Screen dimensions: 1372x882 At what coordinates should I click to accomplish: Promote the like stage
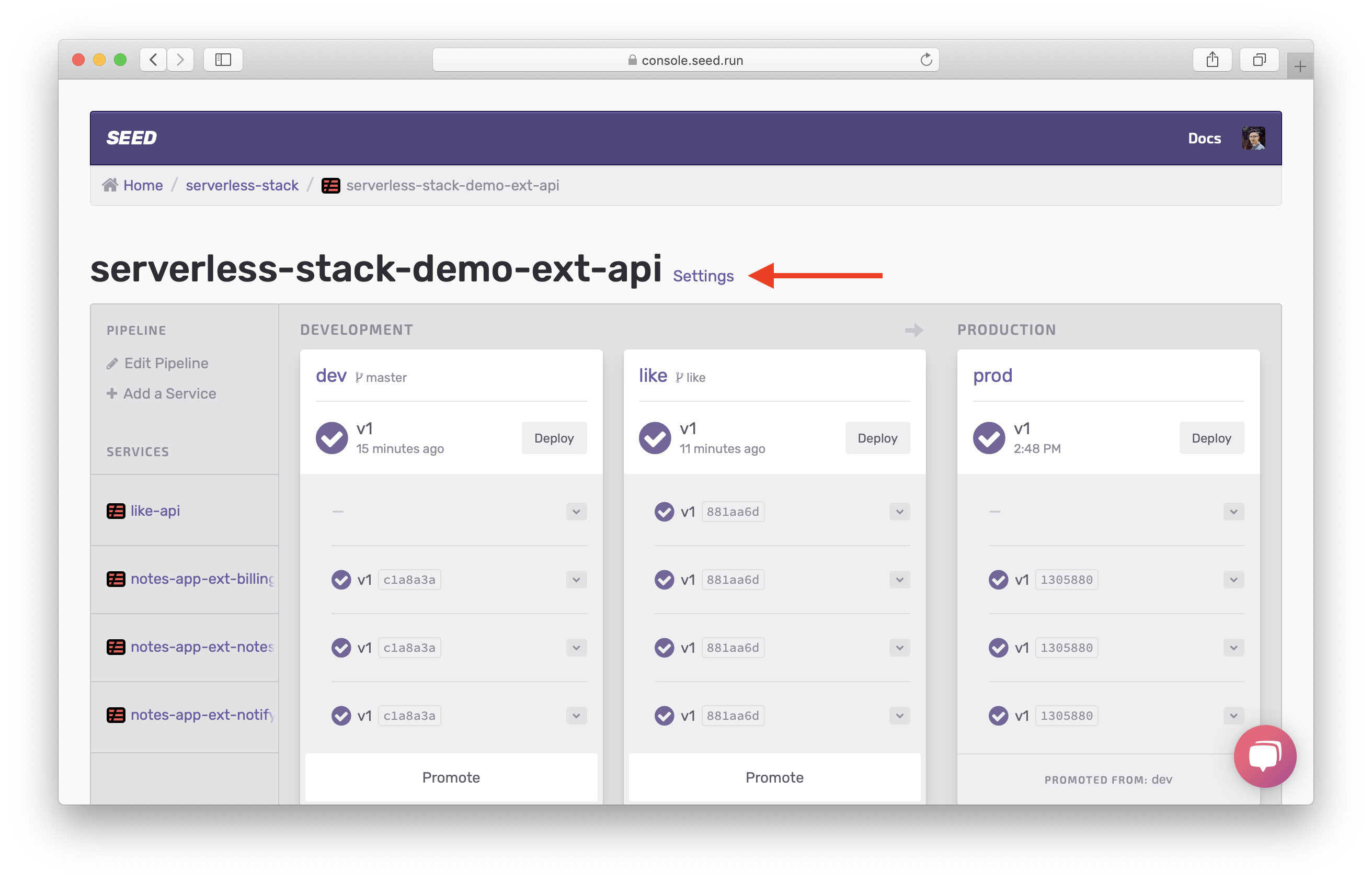click(774, 777)
